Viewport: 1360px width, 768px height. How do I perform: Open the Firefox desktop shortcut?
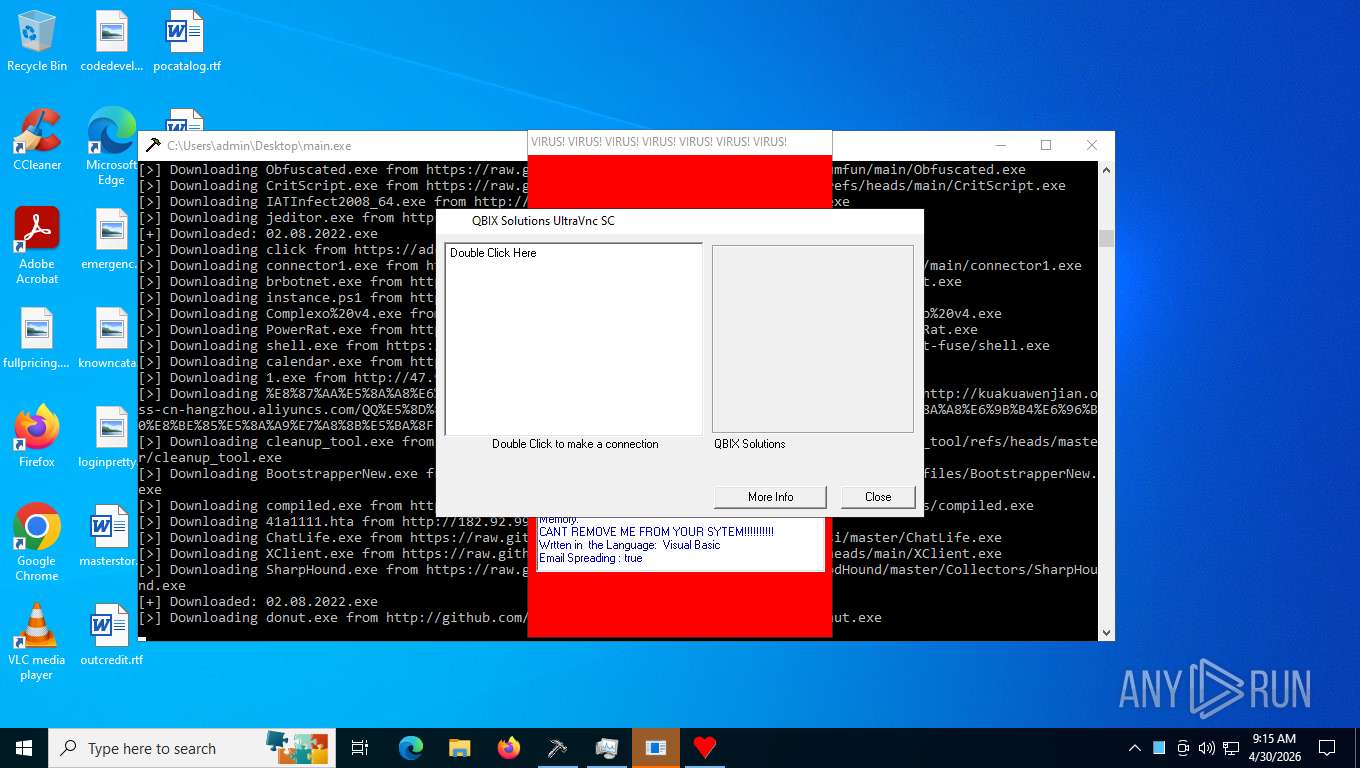(x=37, y=436)
